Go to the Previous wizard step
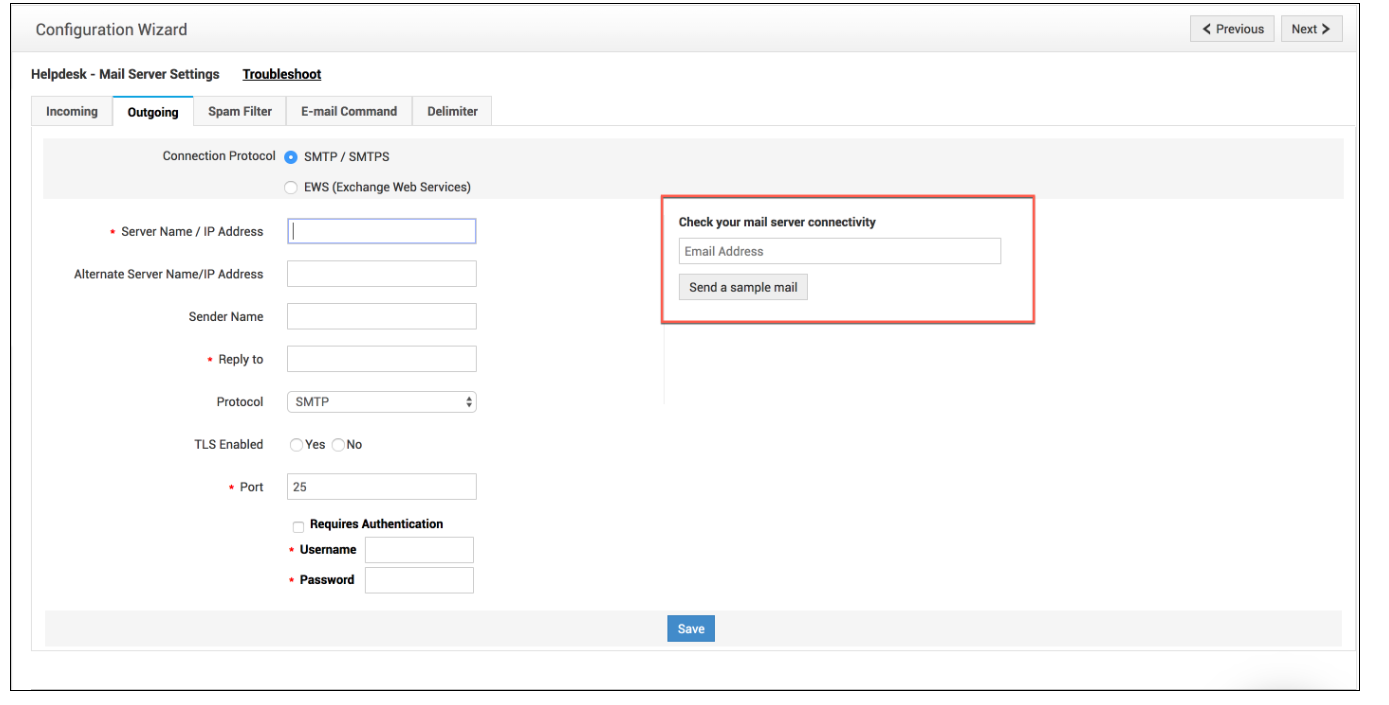The height and width of the screenshot is (705, 1389). tap(1232, 29)
